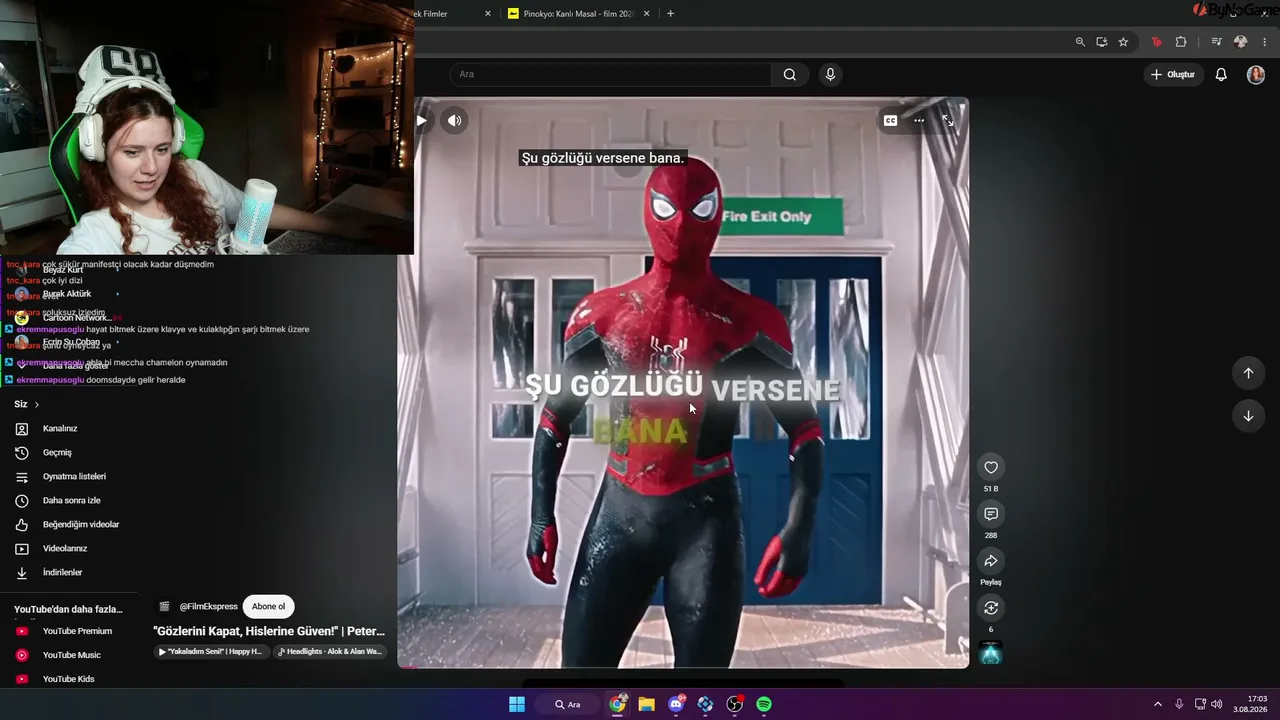
Task: Open the @FilmEkspress channel
Action: (208, 607)
